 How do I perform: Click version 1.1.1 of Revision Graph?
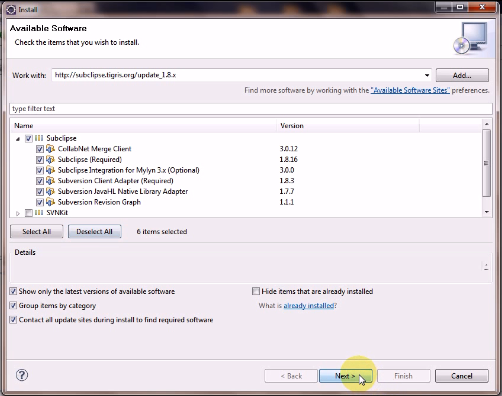click(287, 202)
